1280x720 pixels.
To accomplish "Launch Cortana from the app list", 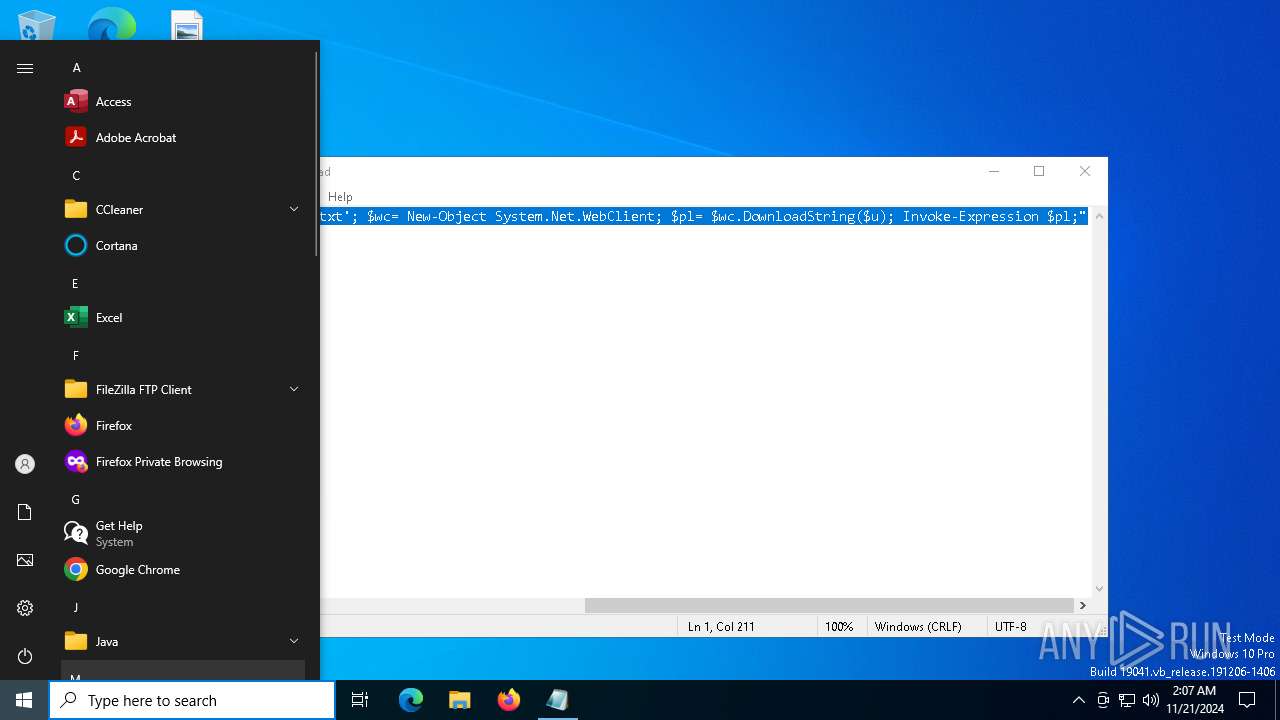I will 182,245.
